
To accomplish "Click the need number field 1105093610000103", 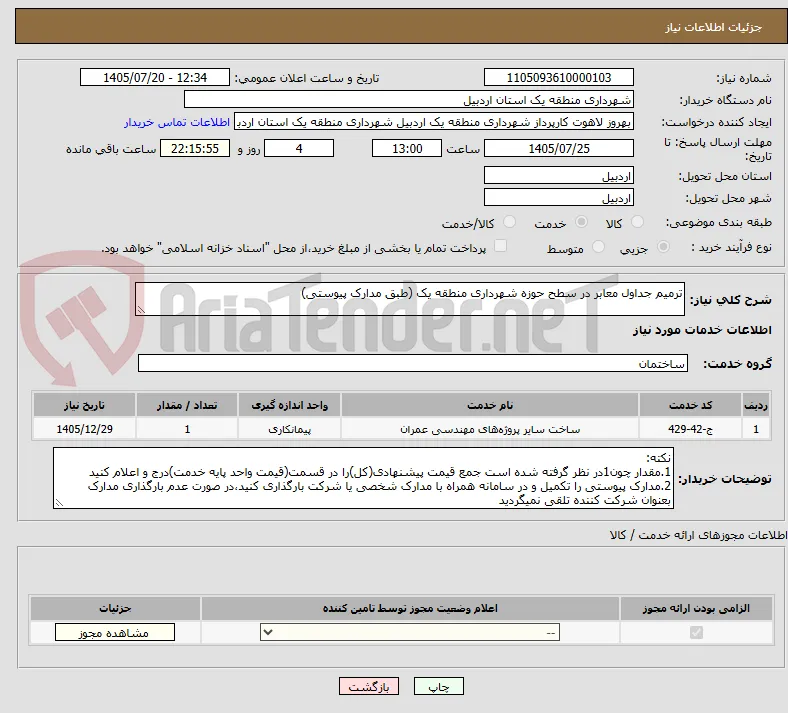I will coord(559,77).
